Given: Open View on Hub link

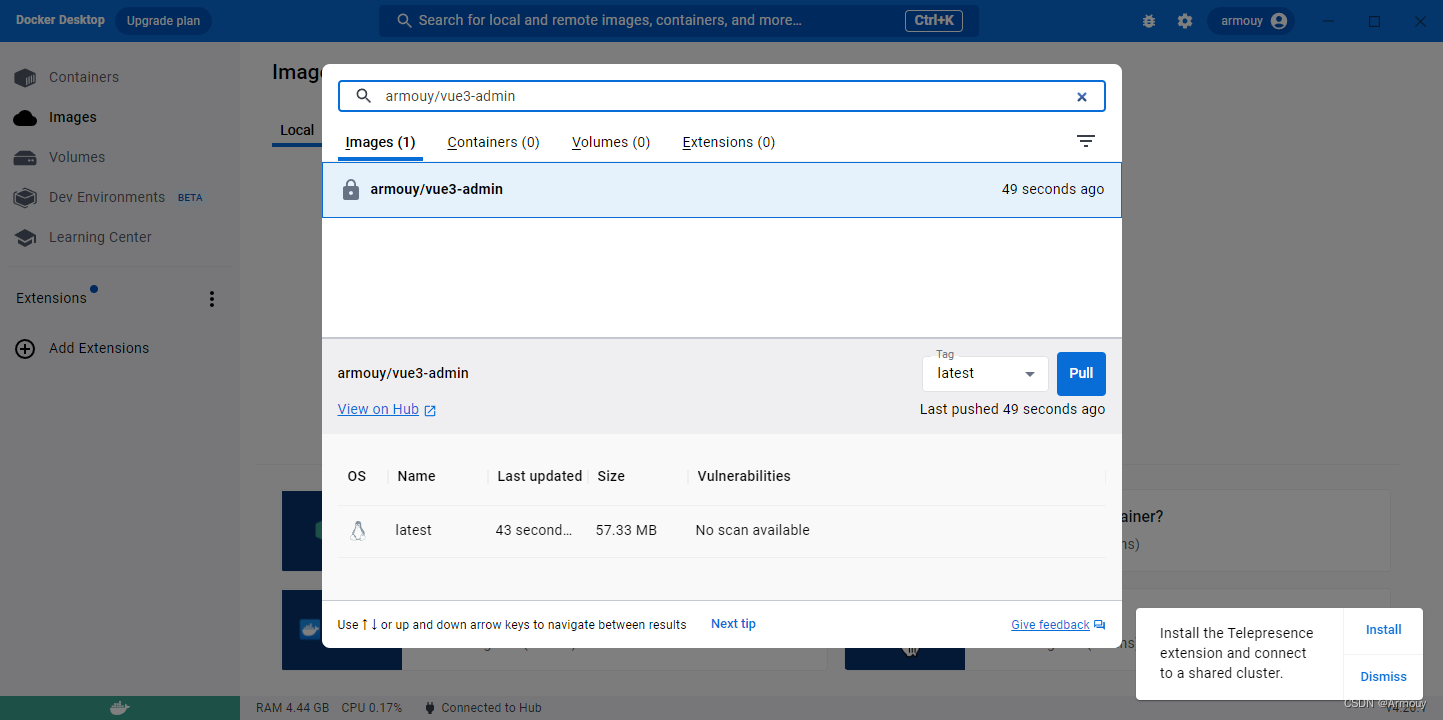Looking at the screenshot, I should 378,409.
